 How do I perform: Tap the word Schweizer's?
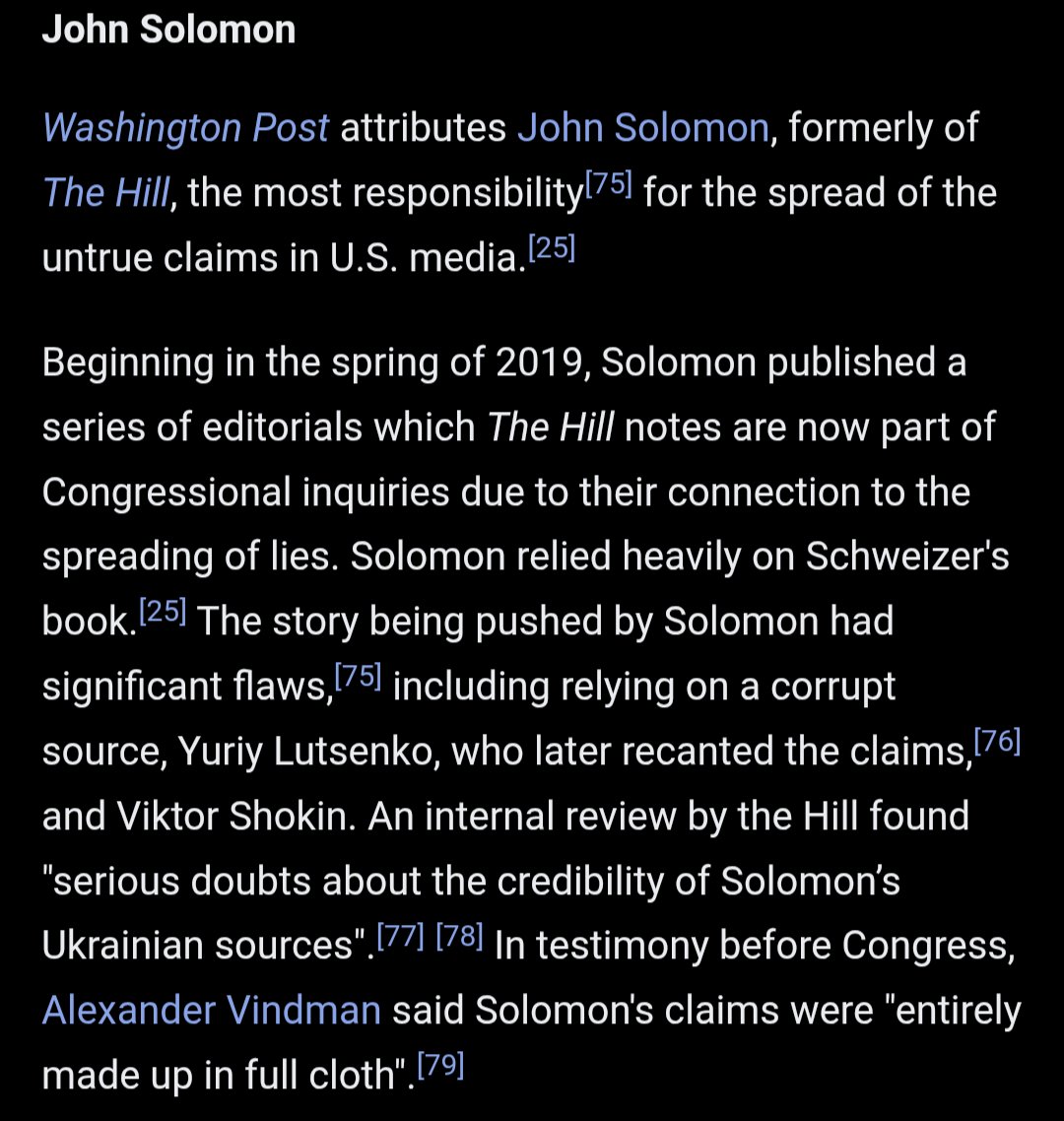pos(907,557)
